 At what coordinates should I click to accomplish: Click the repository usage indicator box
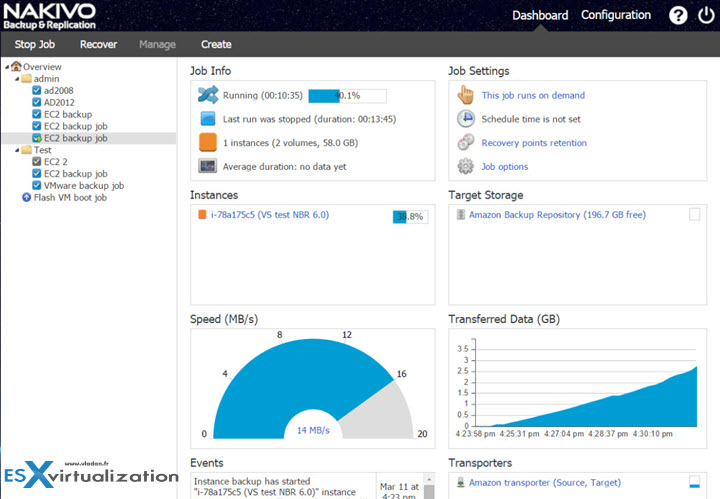[695, 214]
